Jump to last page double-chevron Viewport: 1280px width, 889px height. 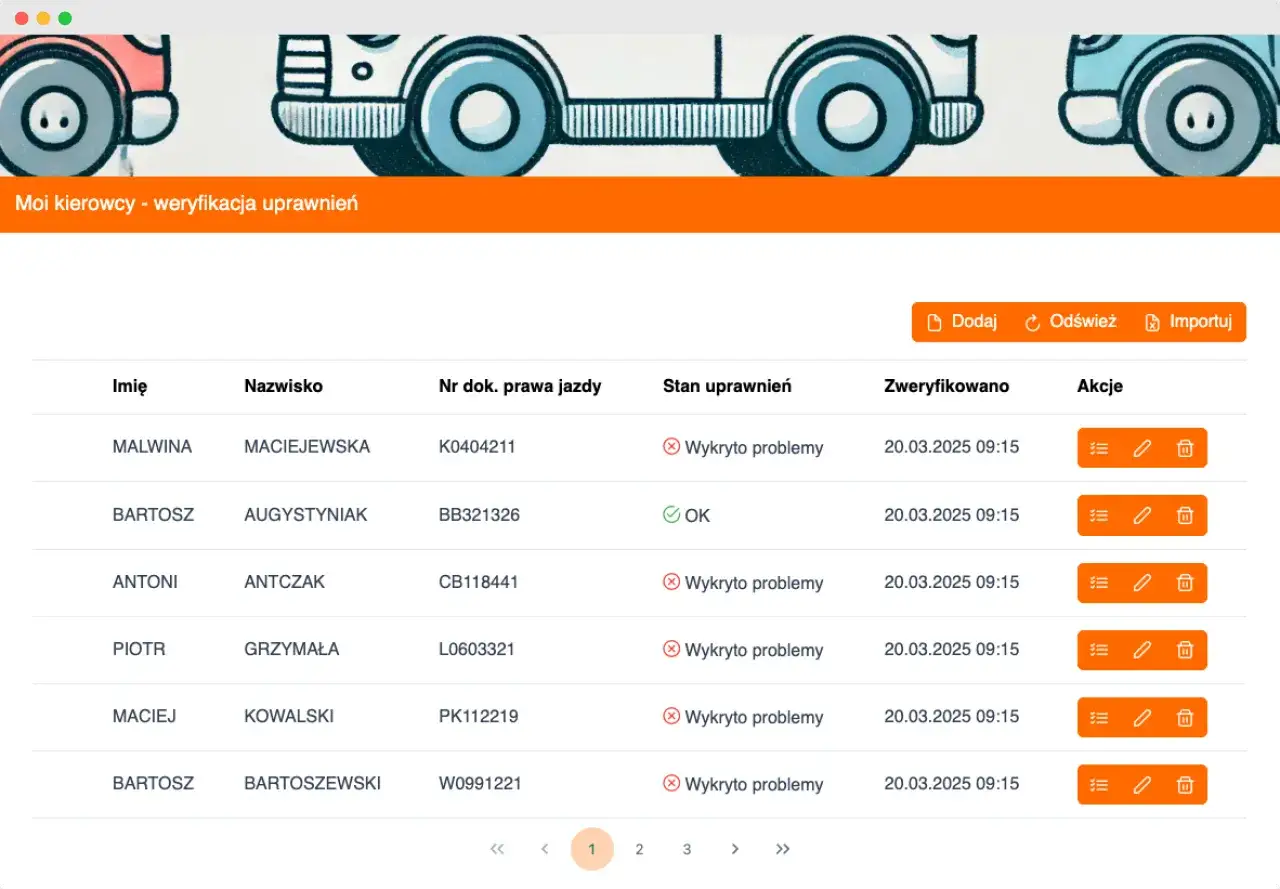(x=783, y=849)
